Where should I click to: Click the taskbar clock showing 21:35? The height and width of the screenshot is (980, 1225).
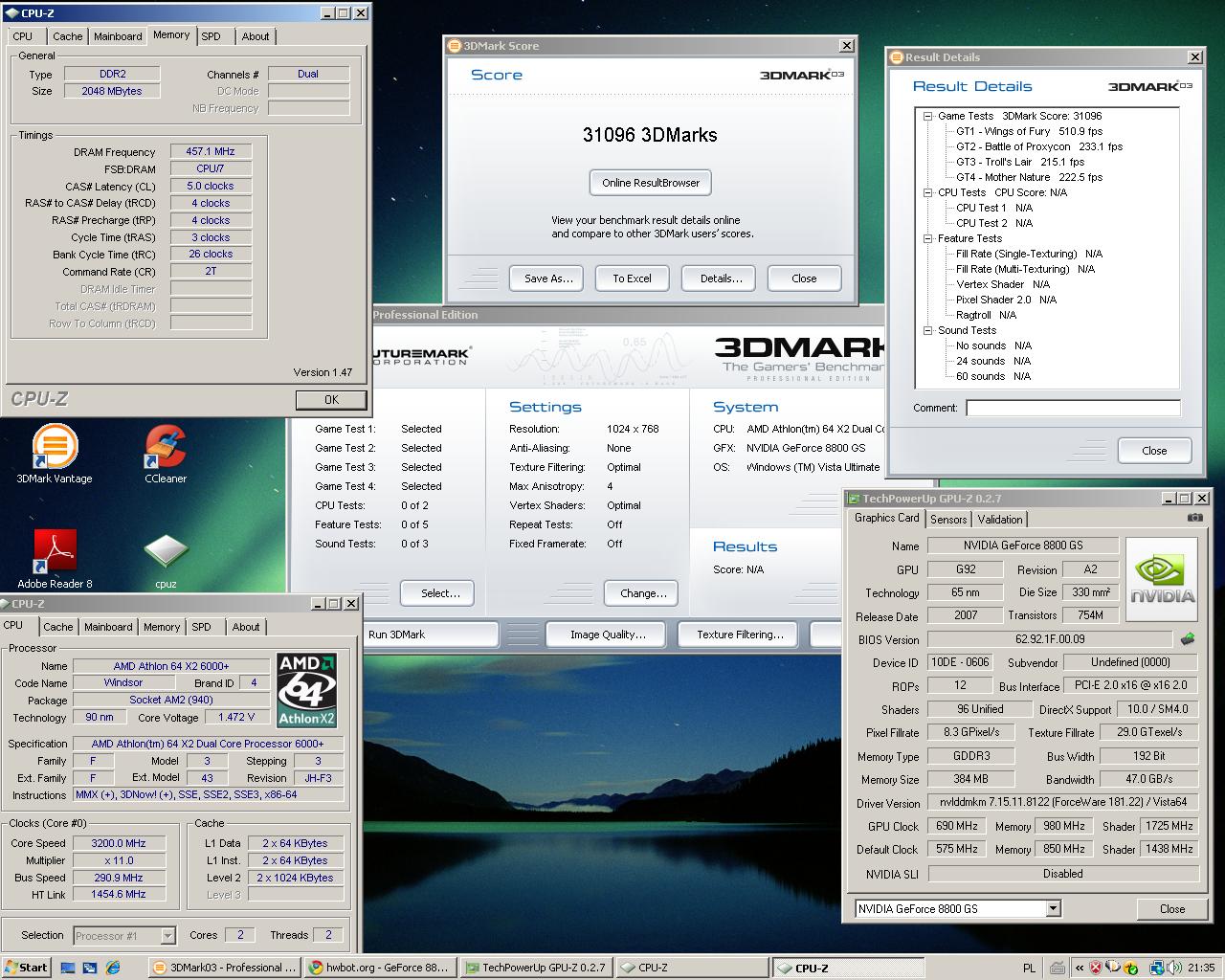click(x=1200, y=968)
